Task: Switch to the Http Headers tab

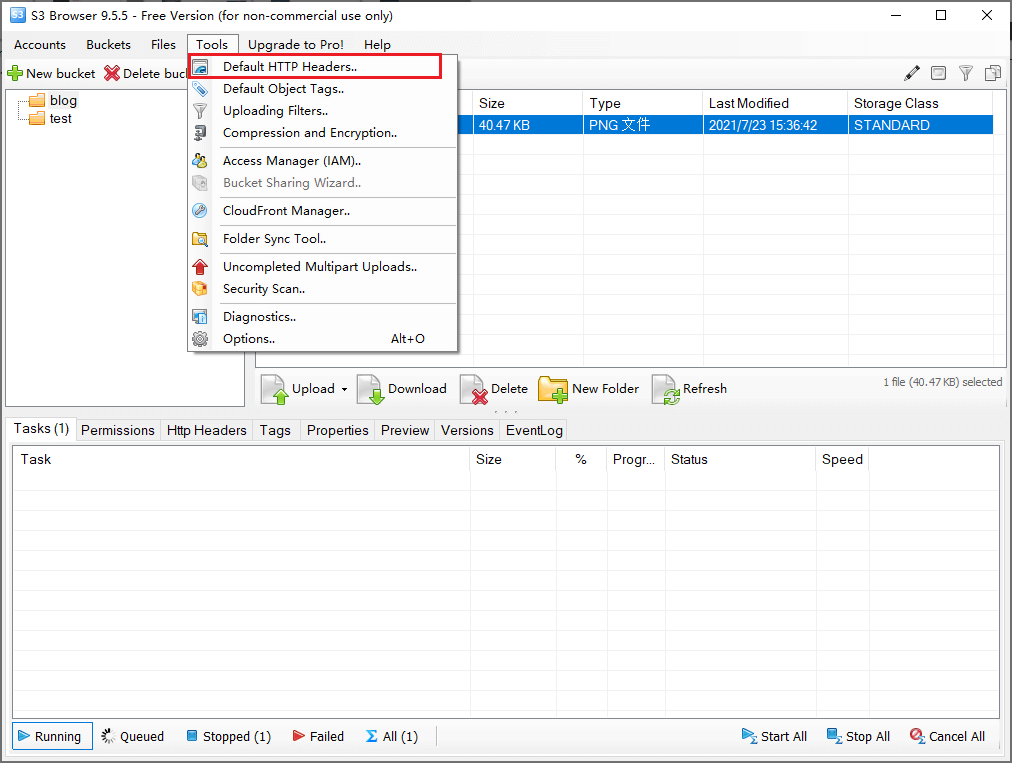Action: 207,430
